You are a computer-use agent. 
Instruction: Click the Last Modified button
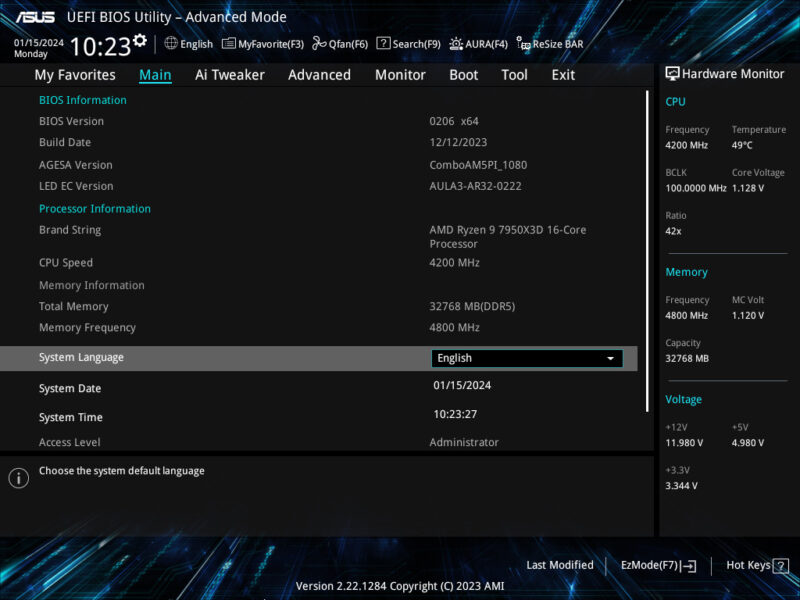[559, 565]
